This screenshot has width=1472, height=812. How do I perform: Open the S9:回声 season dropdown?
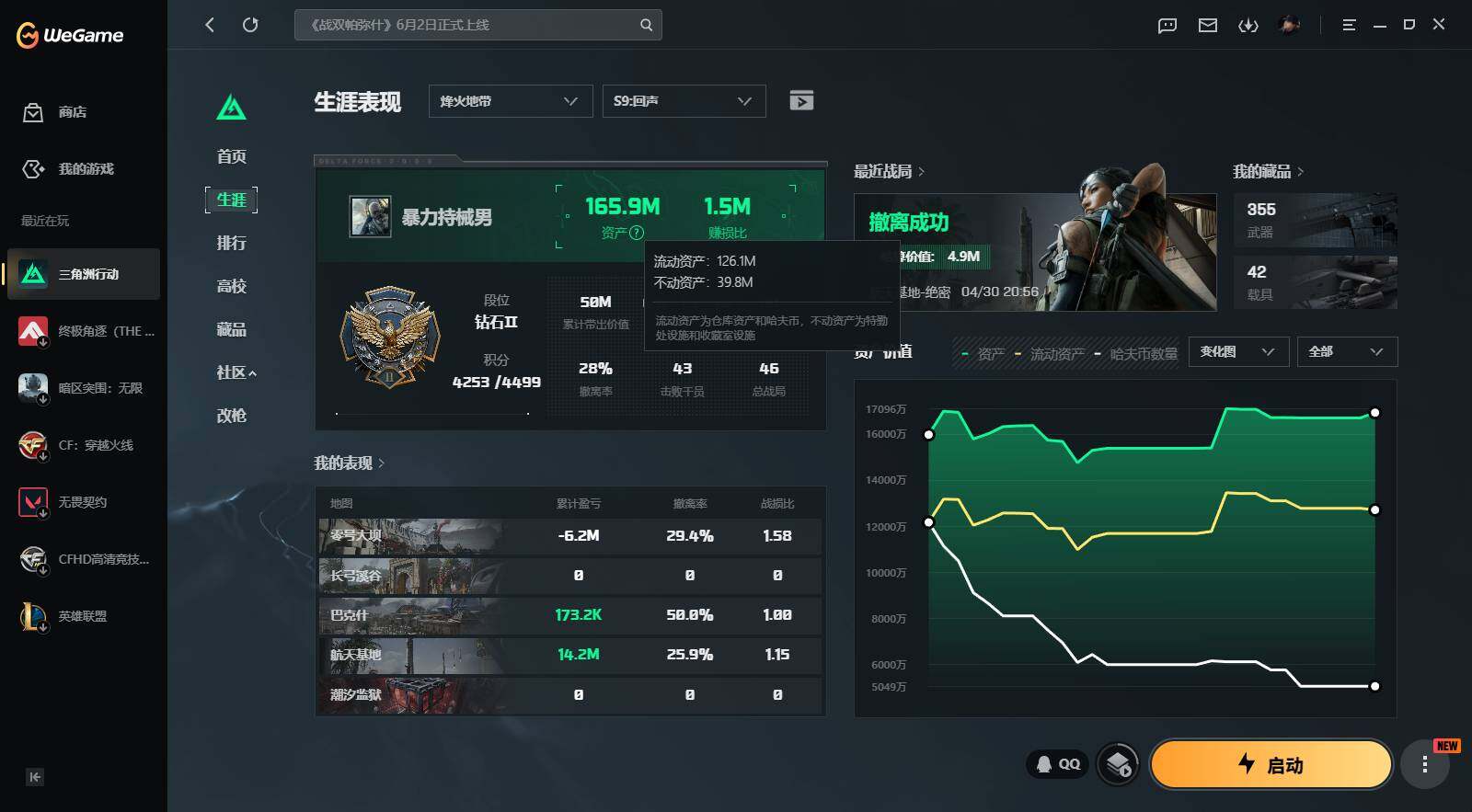(x=684, y=101)
